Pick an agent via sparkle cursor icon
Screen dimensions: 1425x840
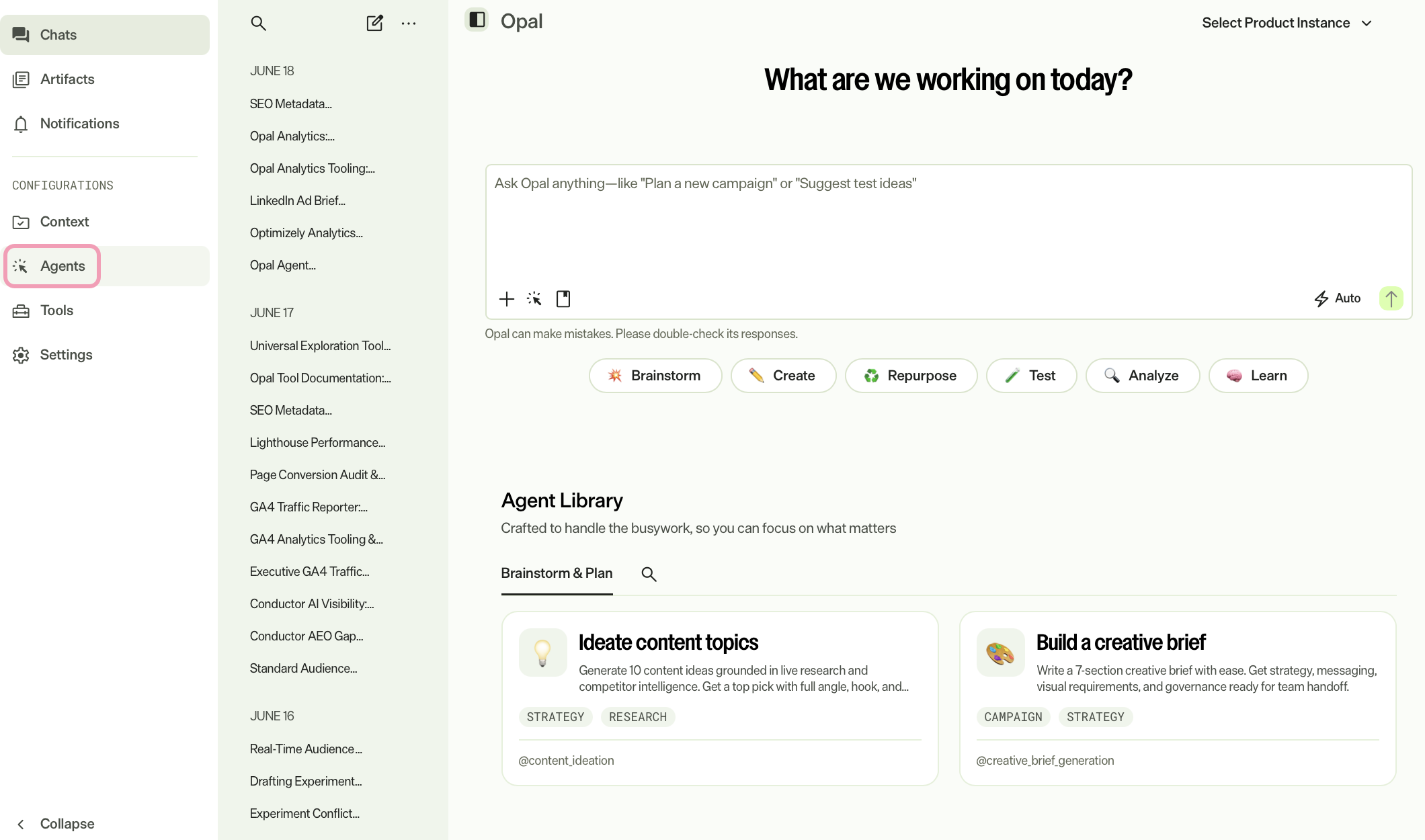534,299
